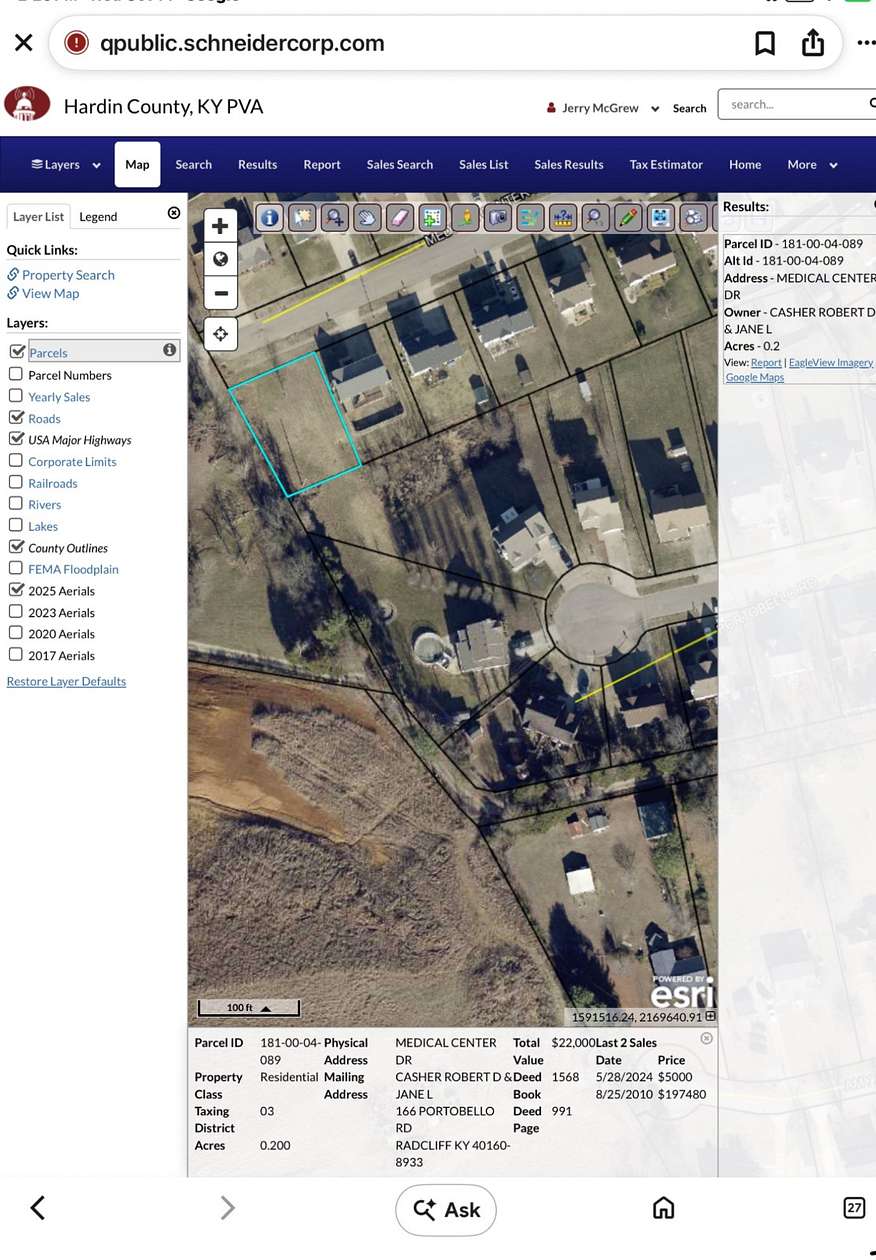Enable the Yearly Sales layer
Viewport: 876px width, 1260px height.
16,396
